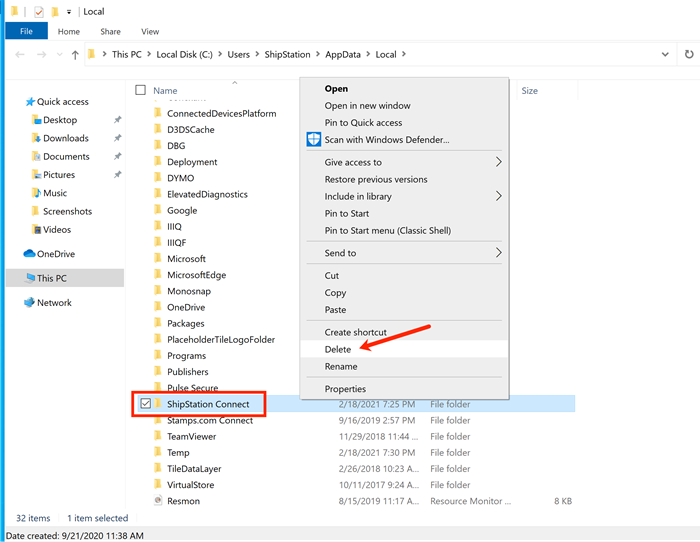Click the Back navigation arrow

(x=20, y=54)
